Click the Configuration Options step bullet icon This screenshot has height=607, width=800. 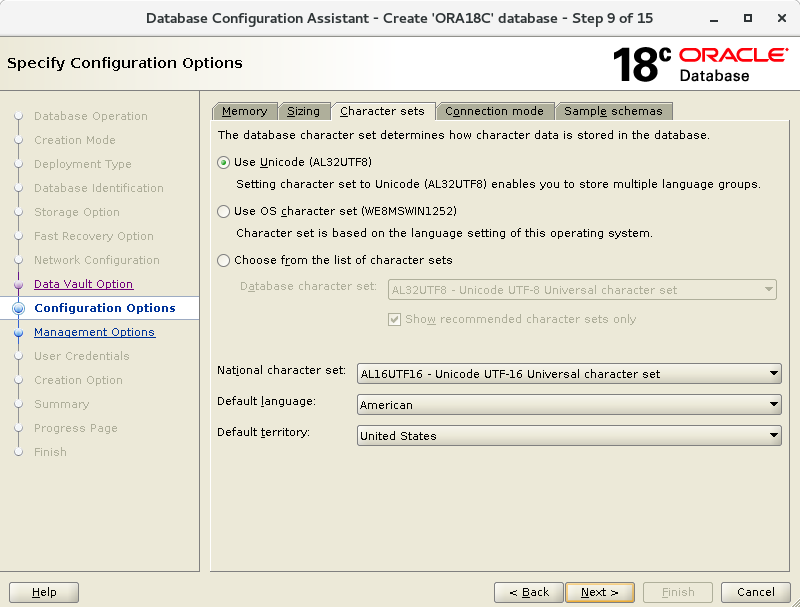click(19, 308)
